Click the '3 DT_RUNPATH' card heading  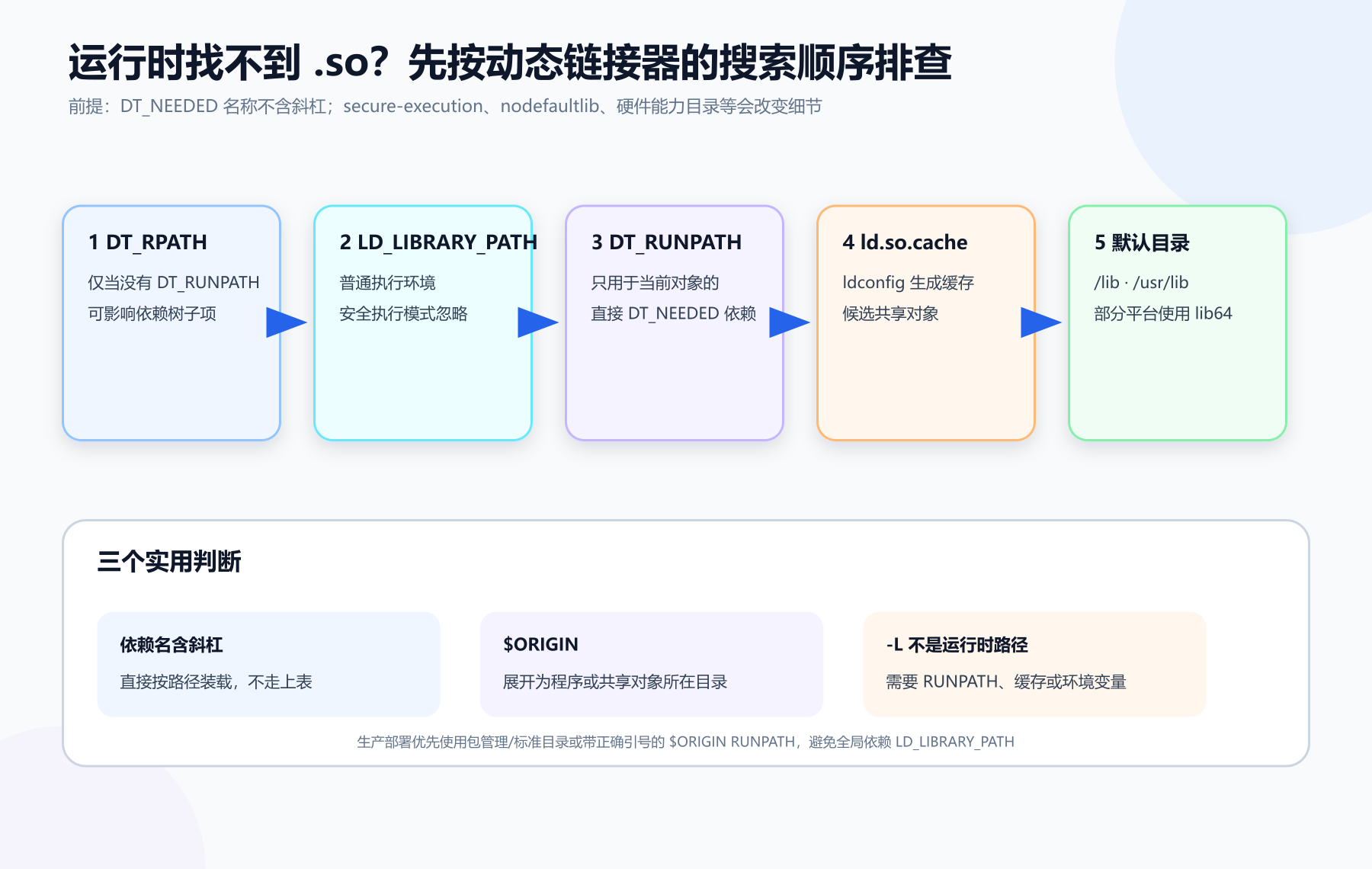[666, 242]
